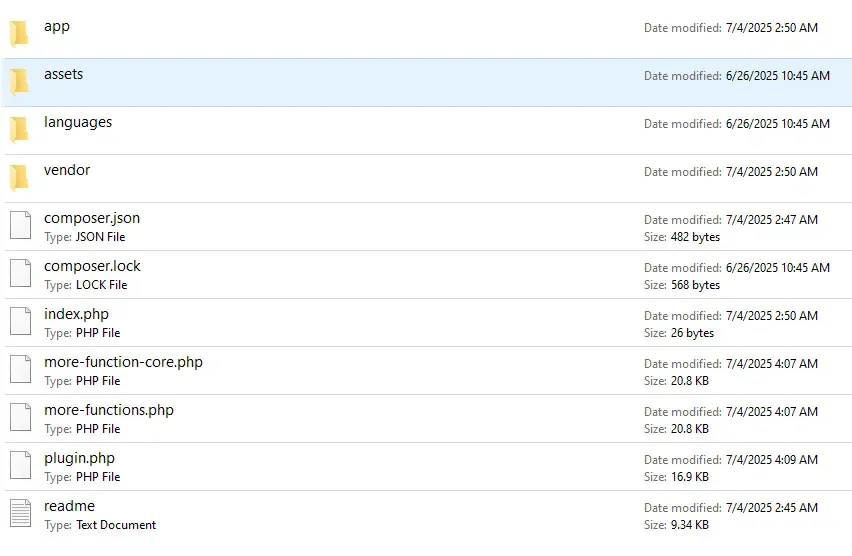Screen dimensions: 852x556
Task: Click the plugin.php file icon
Action: point(20,466)
